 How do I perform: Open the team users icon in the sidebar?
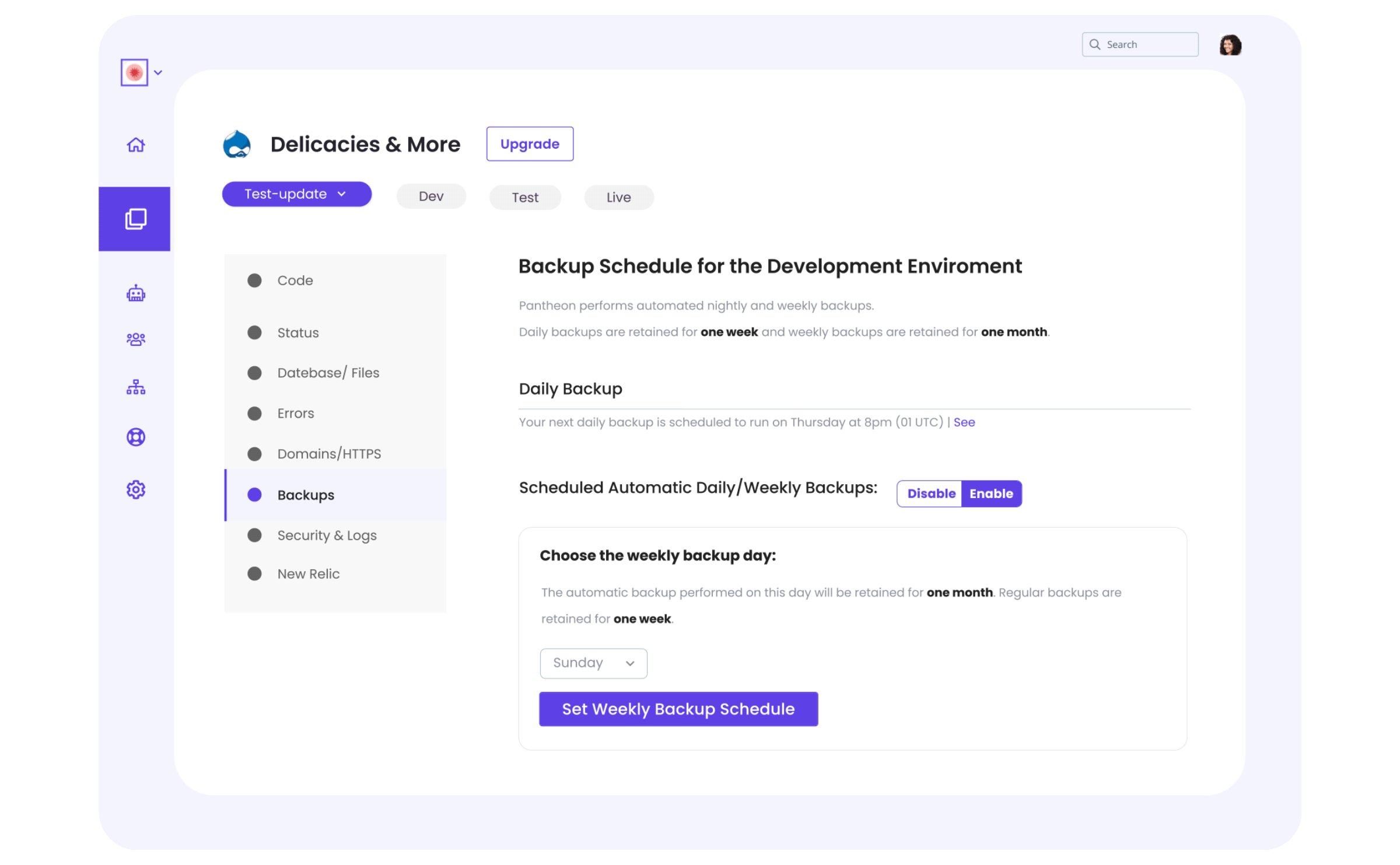coord(136,339)
